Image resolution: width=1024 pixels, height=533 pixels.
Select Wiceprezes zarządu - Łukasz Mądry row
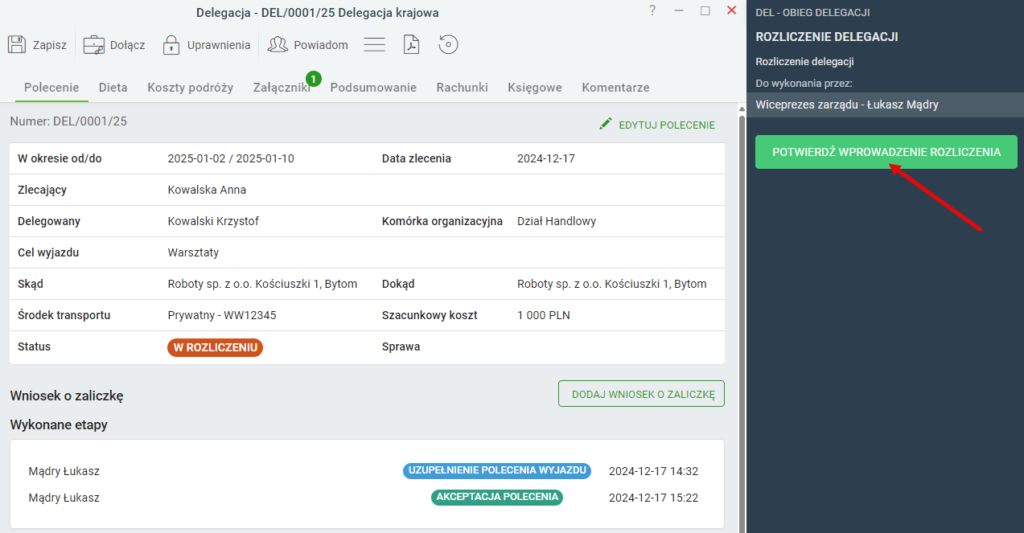(x=885, y=105)
